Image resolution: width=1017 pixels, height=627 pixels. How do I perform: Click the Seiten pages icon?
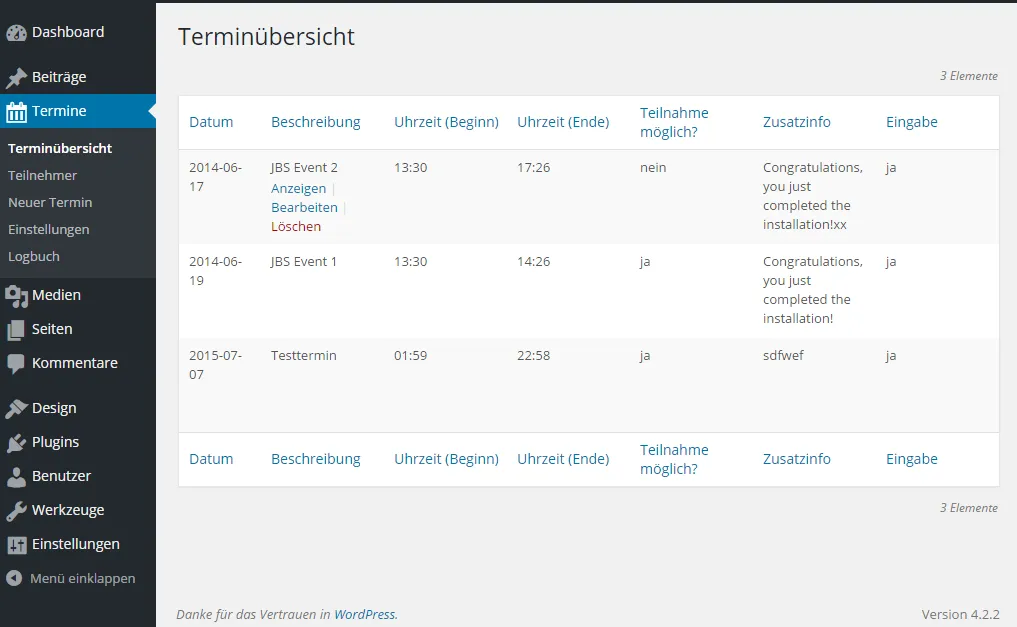(16, 330)
